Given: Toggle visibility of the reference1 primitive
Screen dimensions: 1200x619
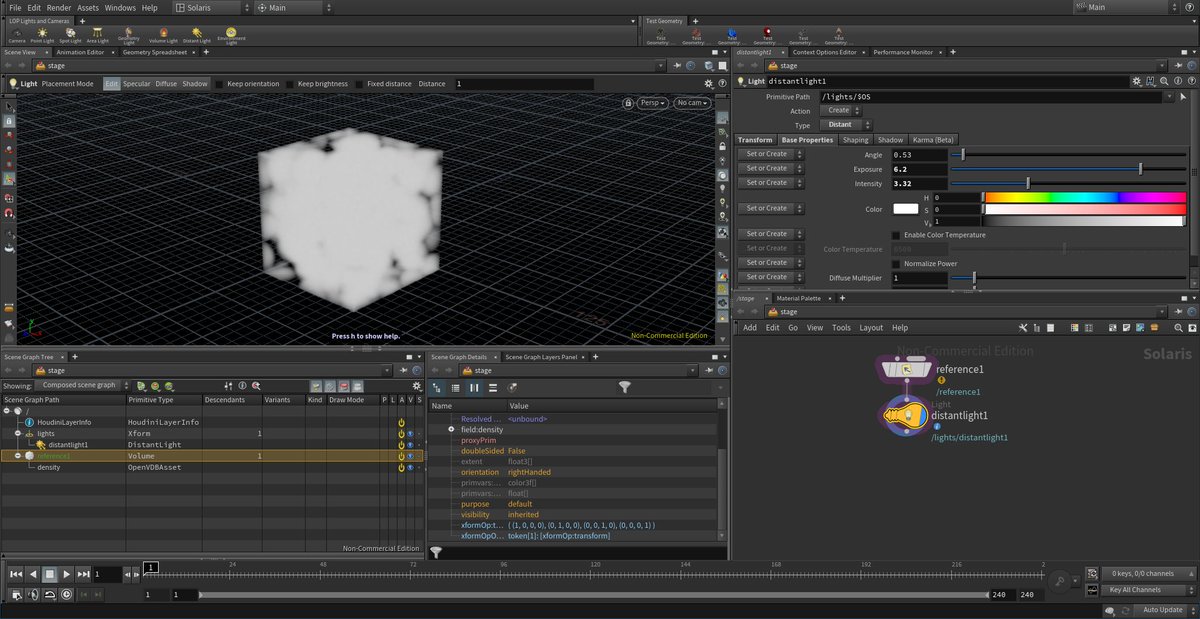Looking at the screenshot, I should [x=410, y=456].
